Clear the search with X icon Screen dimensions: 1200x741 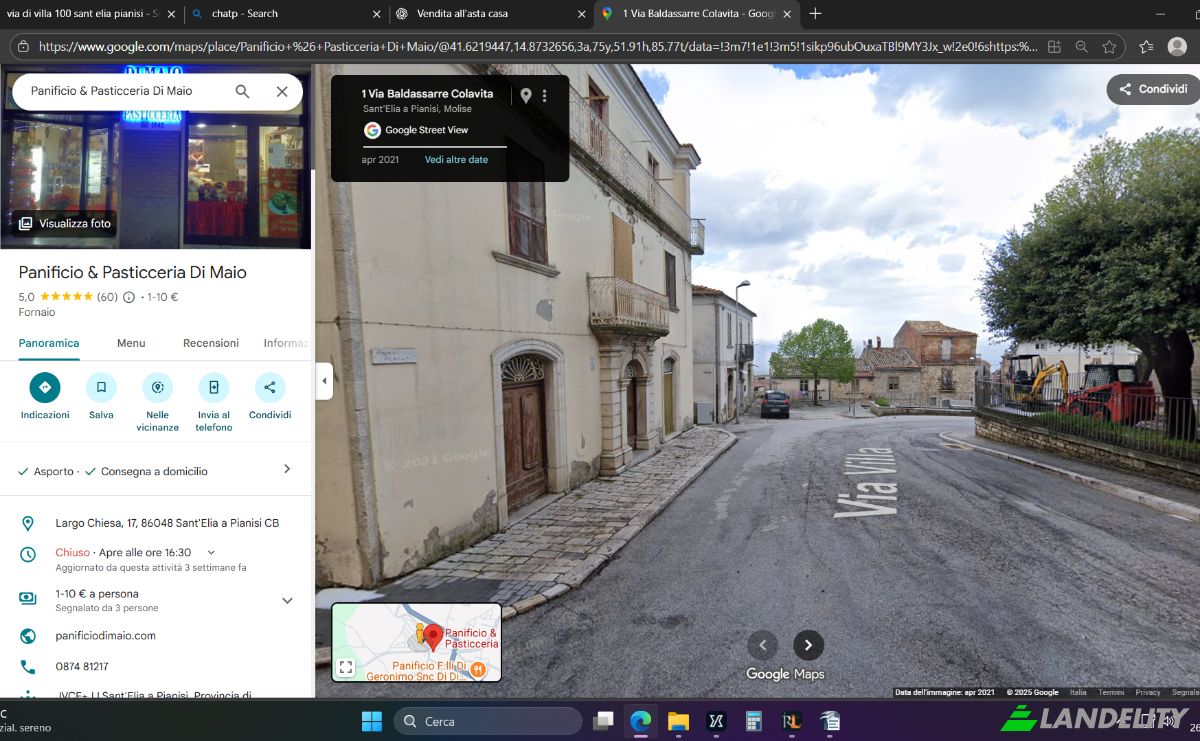[282, 91]
